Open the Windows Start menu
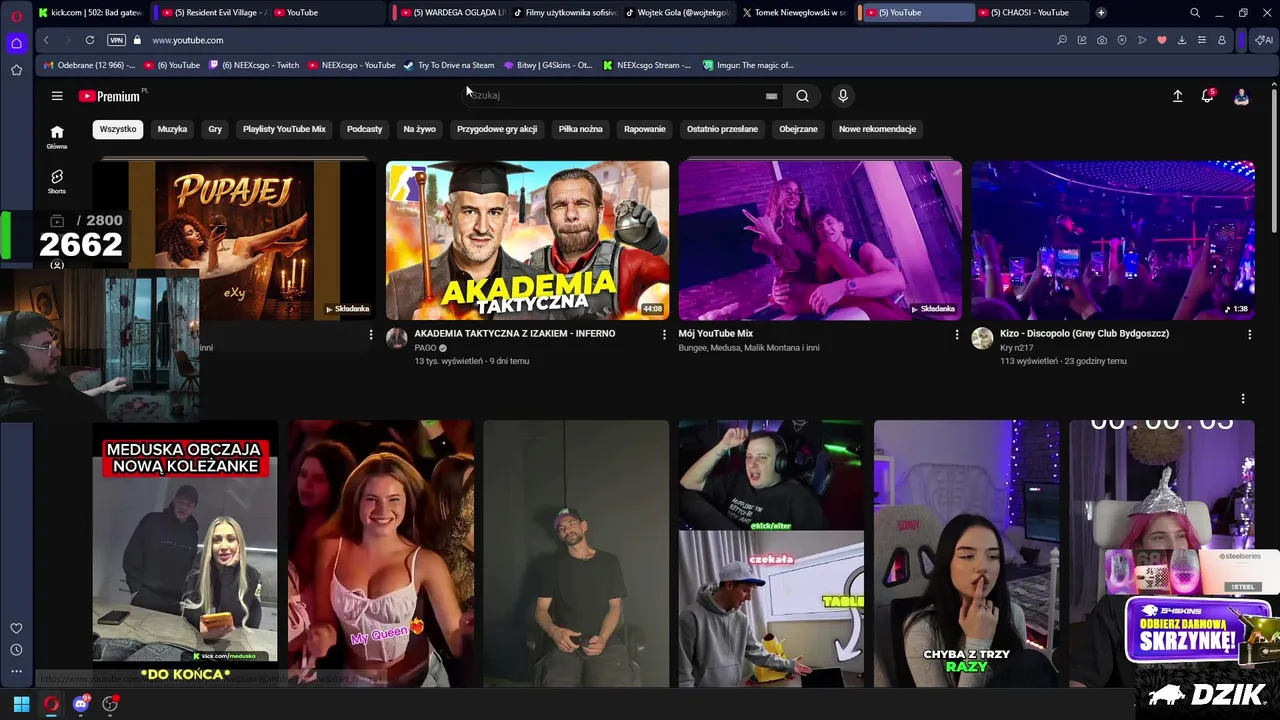 coord(21,704)
